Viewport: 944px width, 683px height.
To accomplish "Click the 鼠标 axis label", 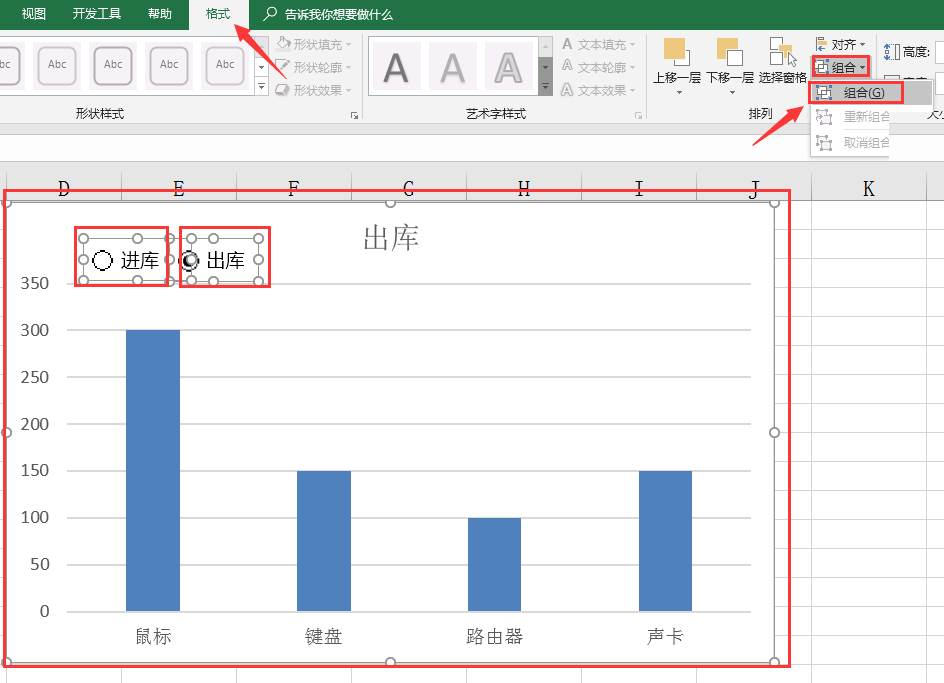I will coord(153,636).
